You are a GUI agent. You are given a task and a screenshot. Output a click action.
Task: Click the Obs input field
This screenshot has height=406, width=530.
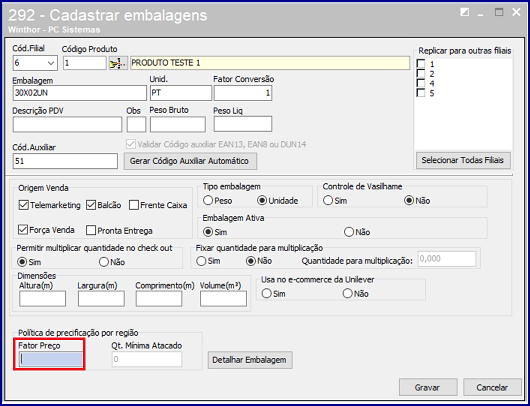pyautogui.click(x=137, y=124)
